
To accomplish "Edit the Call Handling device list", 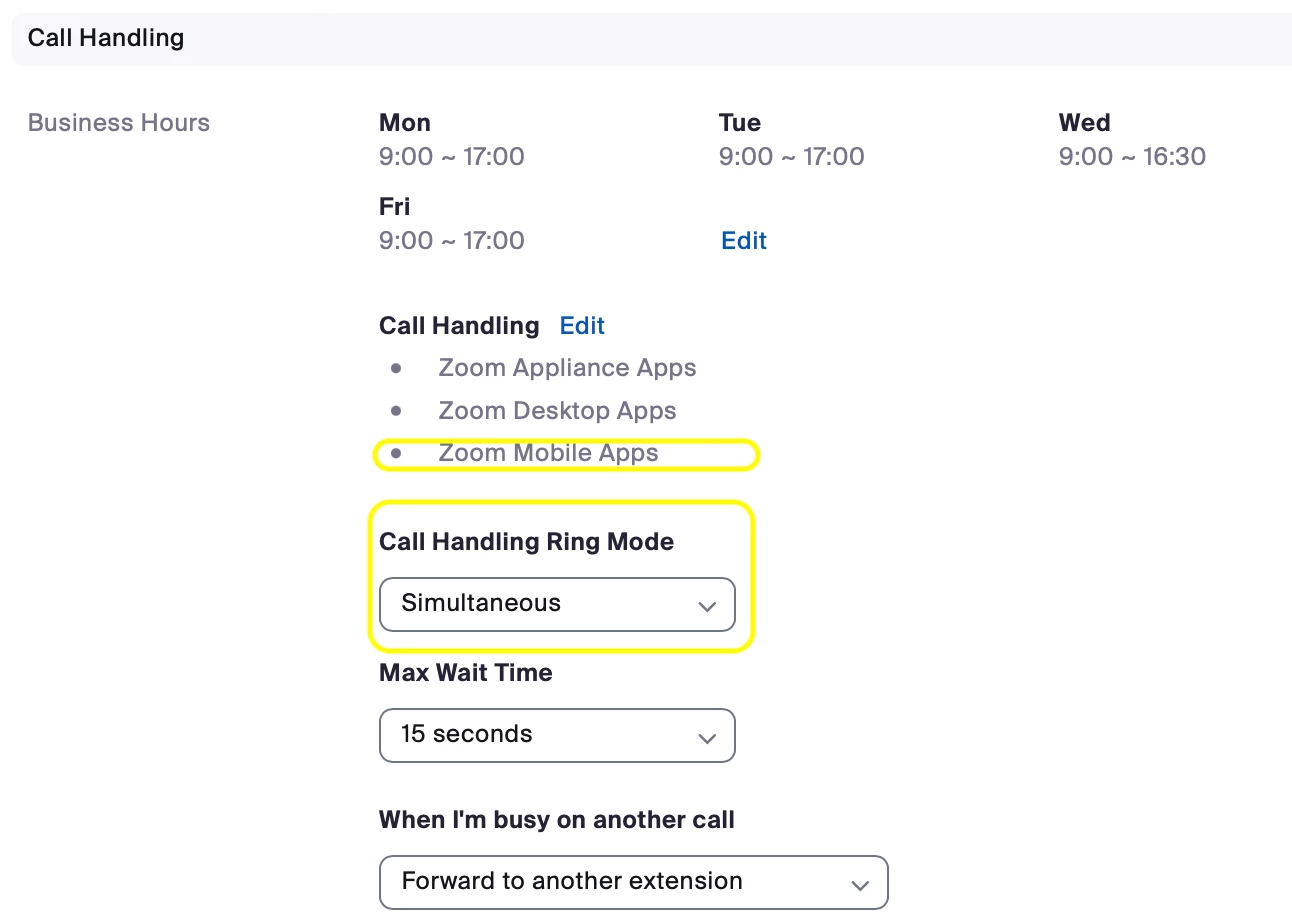I will (582, 326).
